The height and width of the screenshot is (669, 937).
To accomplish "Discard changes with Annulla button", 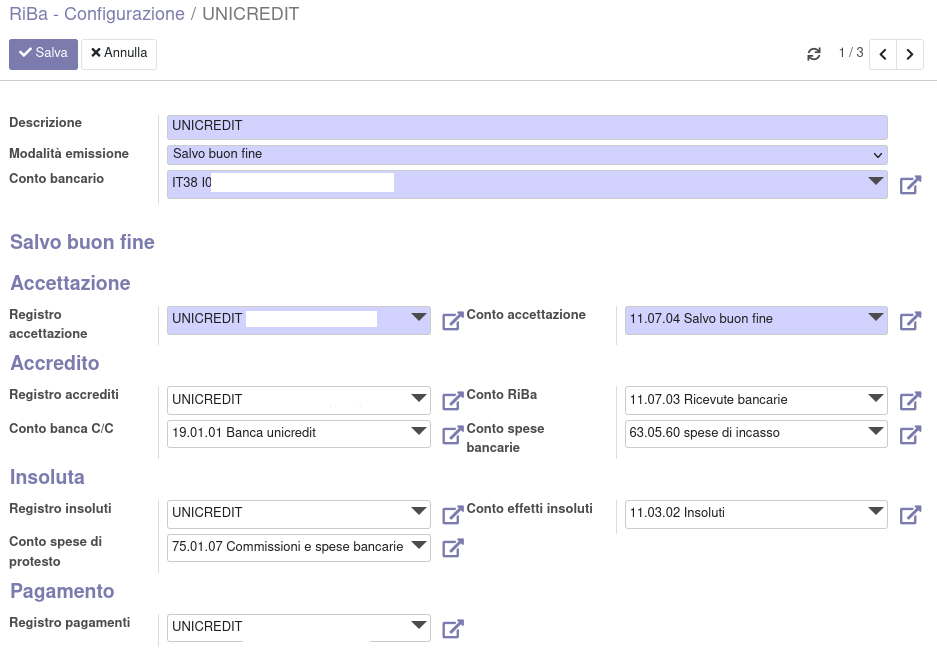I will [119, 54].
